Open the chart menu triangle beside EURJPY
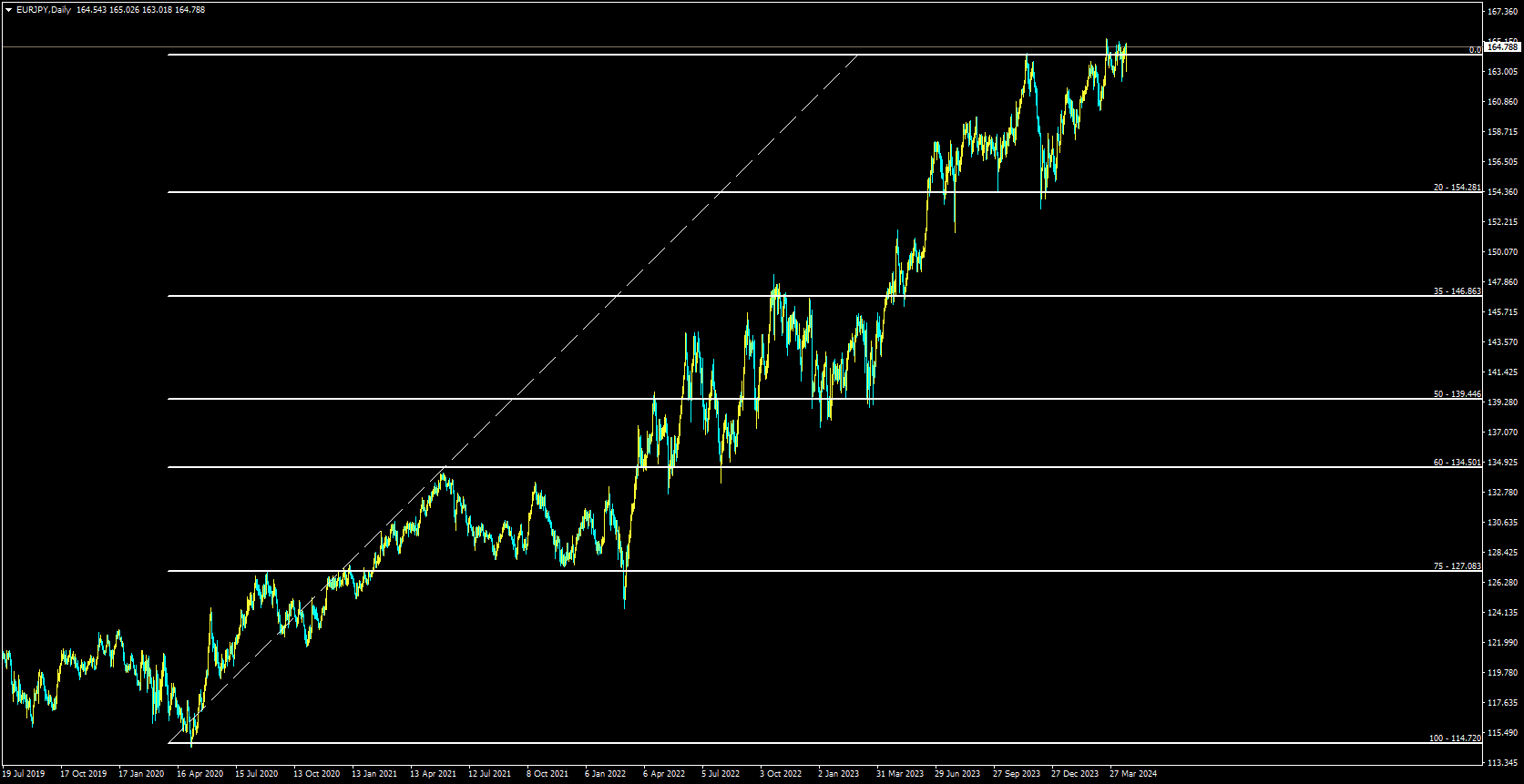 pos(9,10)
